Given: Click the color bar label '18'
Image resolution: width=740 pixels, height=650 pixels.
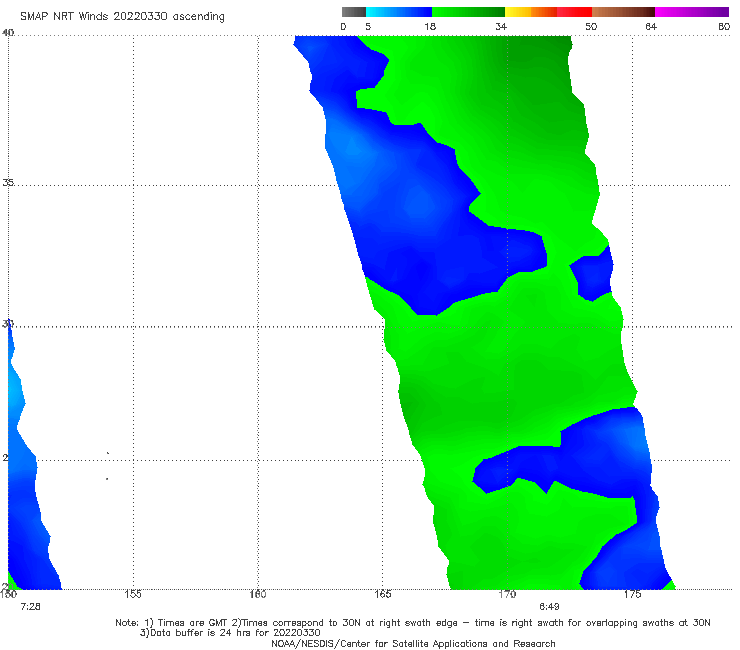Looking at the screenshot, I should pos(430,26).
